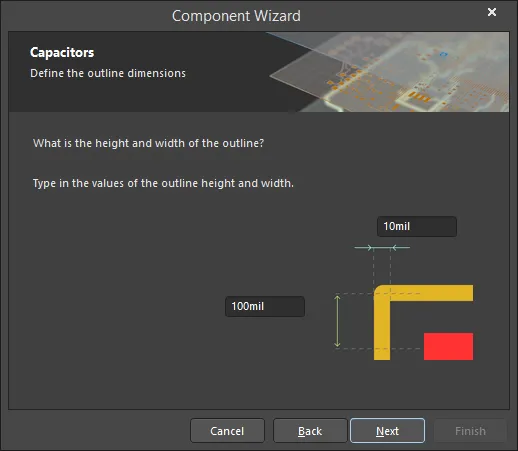
Task: Click the Component Wizard title bar
Action: [x=236, y=16]
